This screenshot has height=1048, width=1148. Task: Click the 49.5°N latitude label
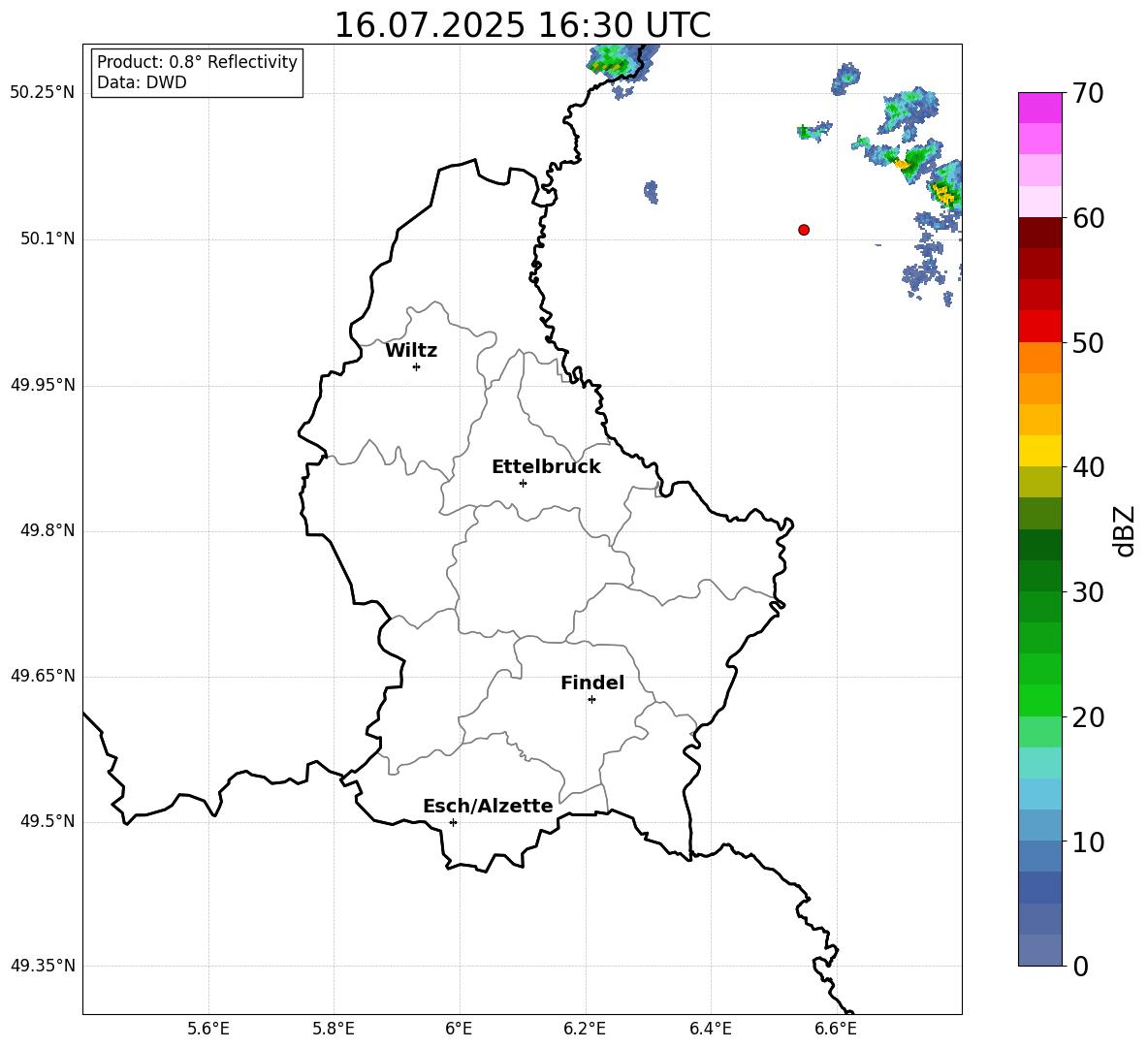click(48, 821)
